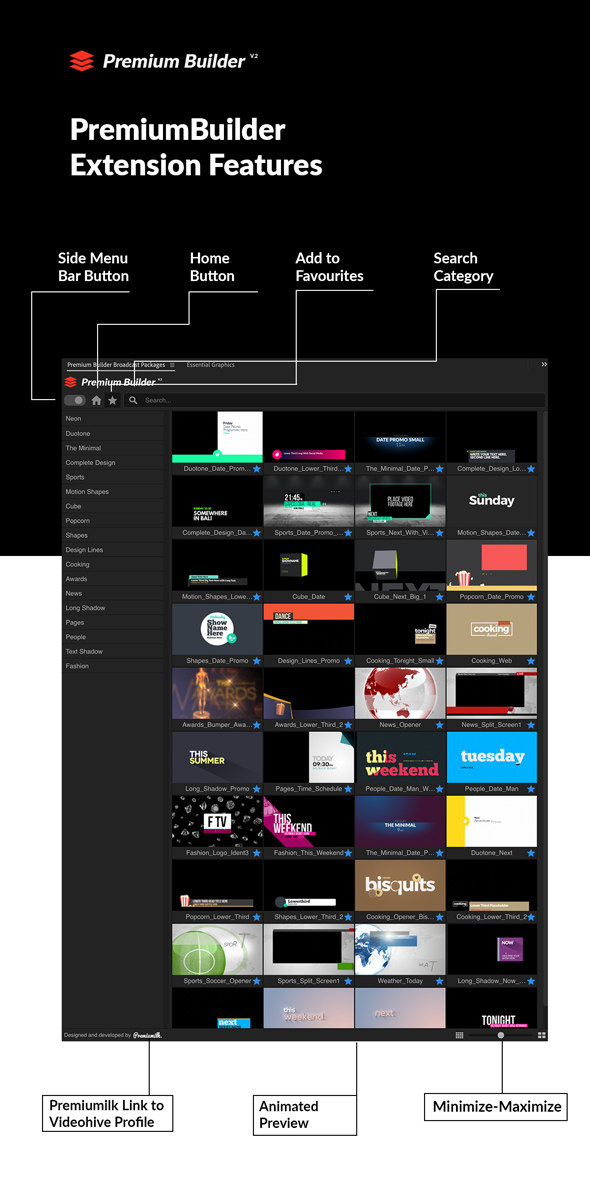Image resolution: width=590 pixels, height=1199 pixels.
Task: Go to the Long Shadow category
Action: (115, 608)
